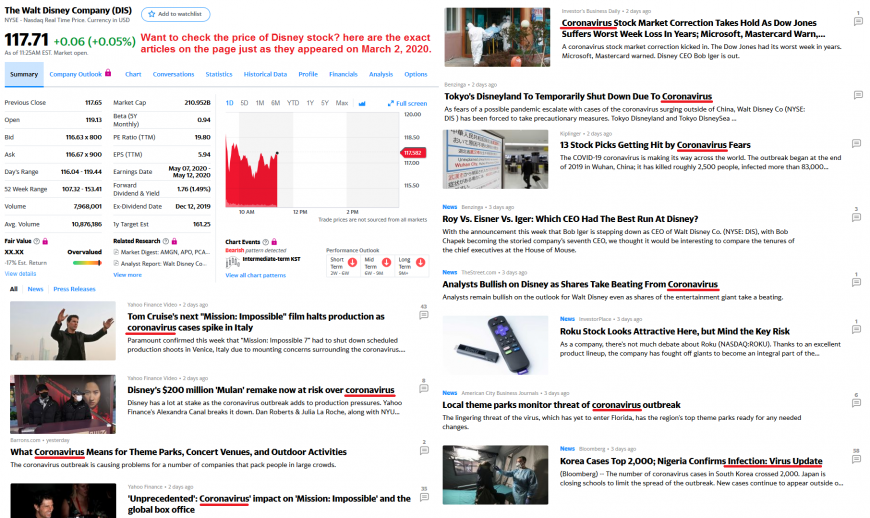Click the lock icon next to Related Research
This screenshot has height=518, width=870.
(174, 241)
